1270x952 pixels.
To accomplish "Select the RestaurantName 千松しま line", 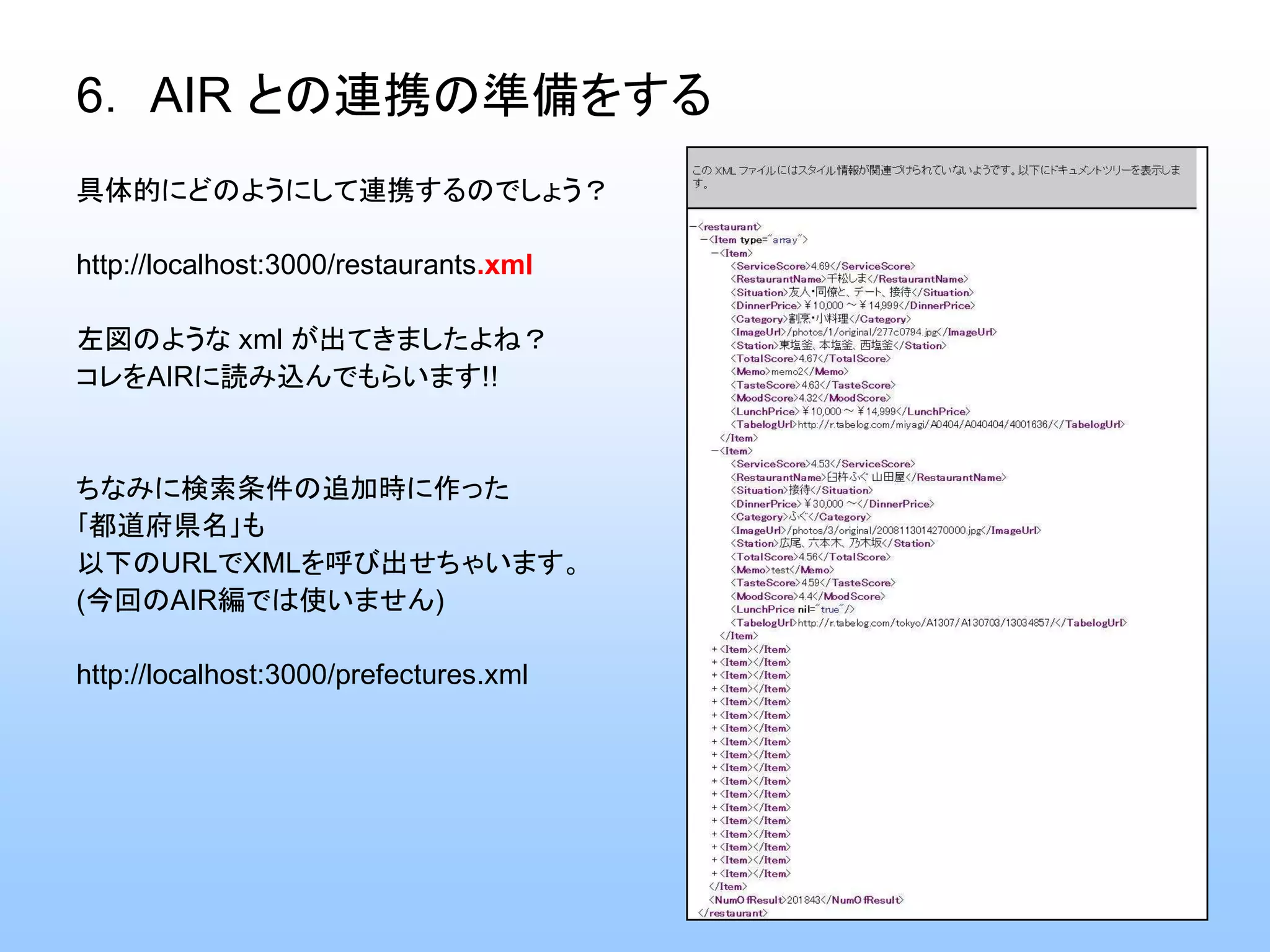I will pyautogui.click(x=850, y=280).
